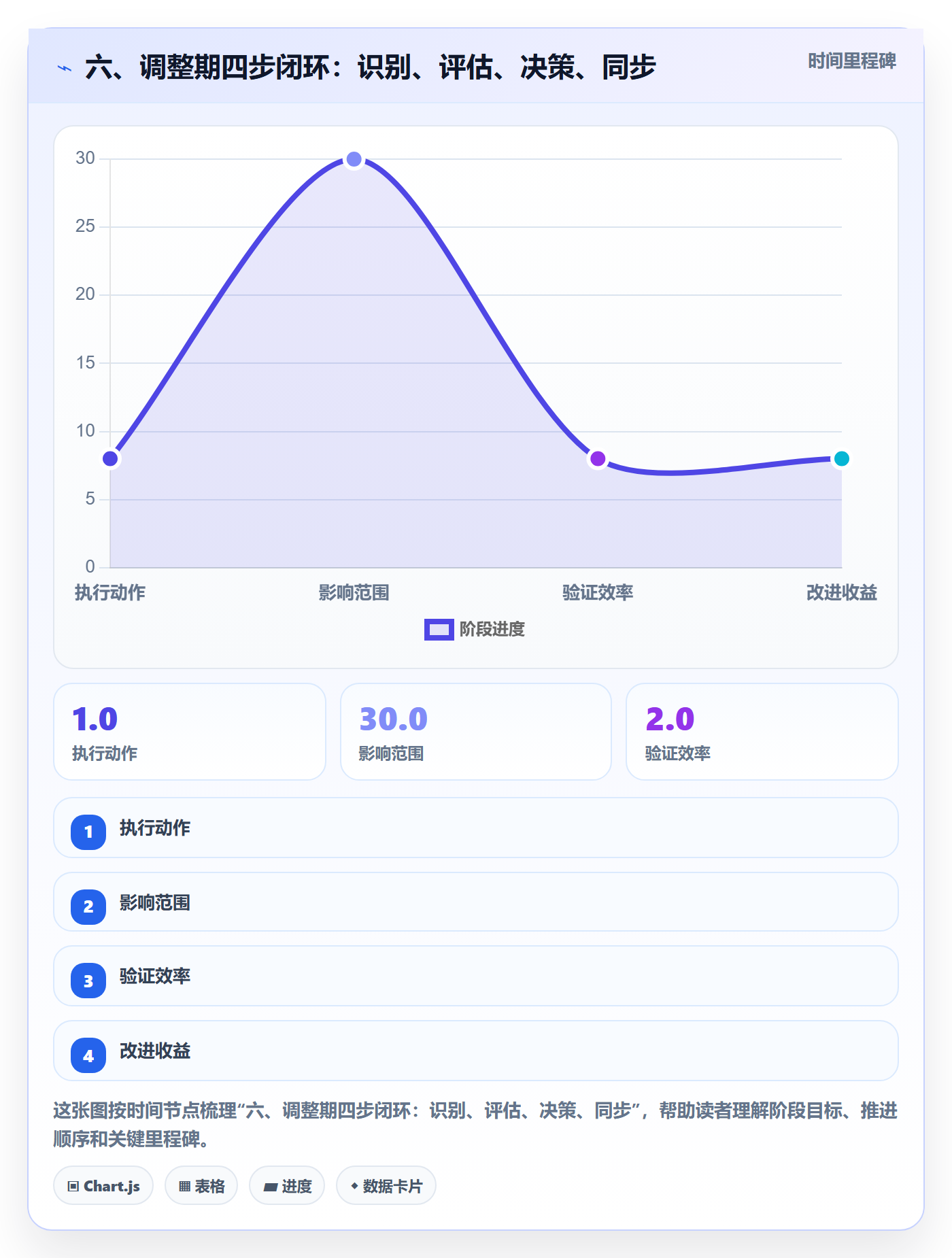The image size is (952, 1258).
Task: Click the step 2 number badge
Action: click(x=88, y=906)
